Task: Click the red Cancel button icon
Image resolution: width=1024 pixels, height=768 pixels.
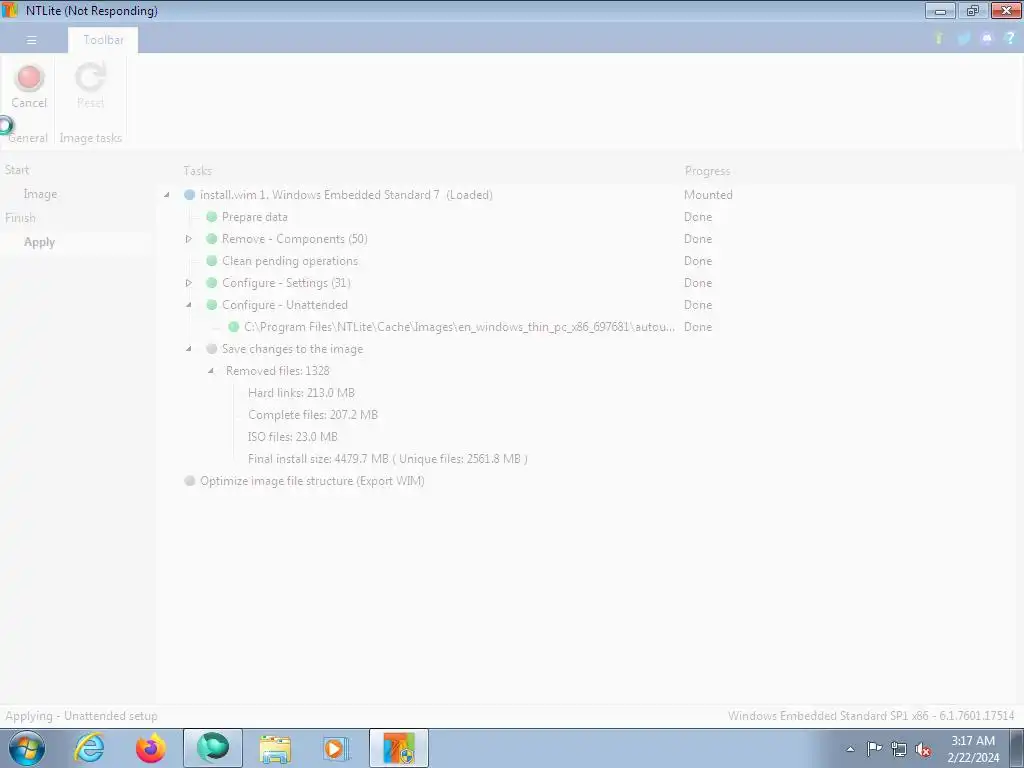Action: pos(29,78)
